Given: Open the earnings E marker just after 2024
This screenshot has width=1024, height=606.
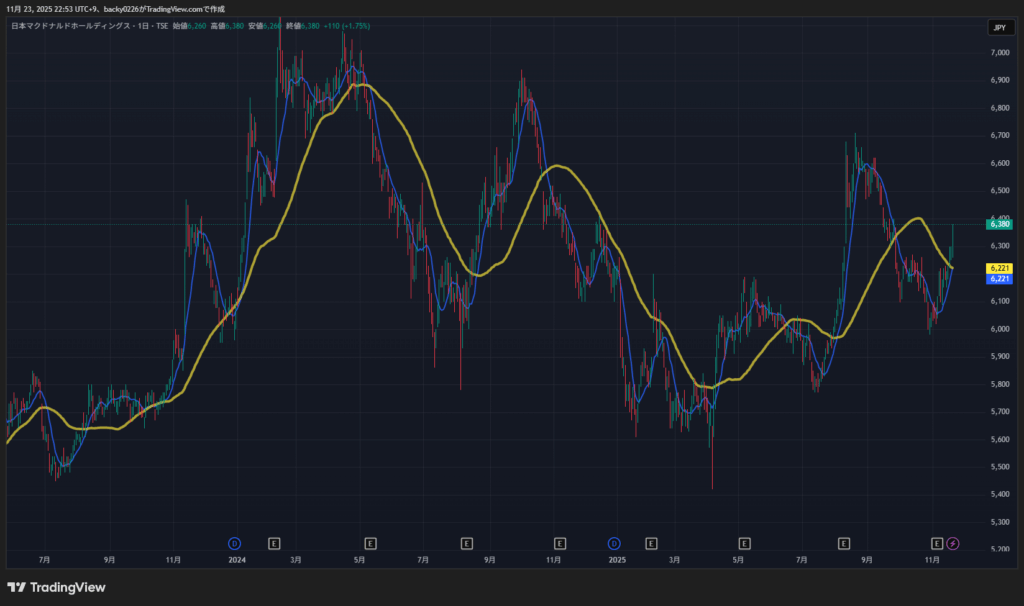Looking at the screenshot, I should coord(274,543).
